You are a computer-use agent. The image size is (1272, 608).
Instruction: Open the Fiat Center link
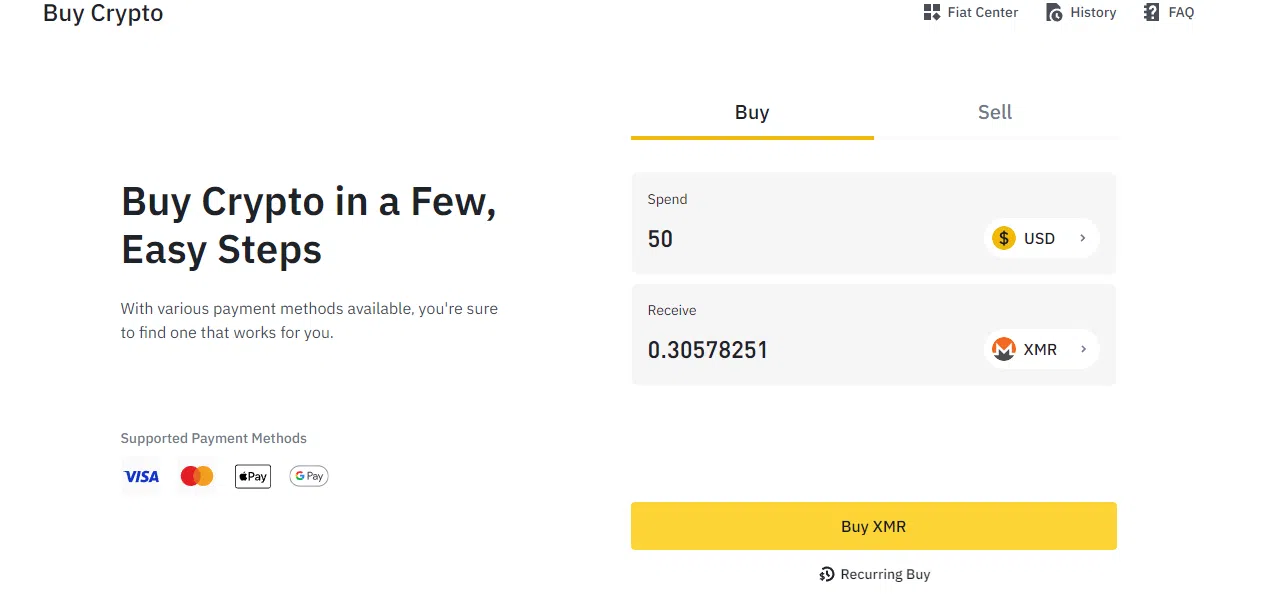click(982, 13)
